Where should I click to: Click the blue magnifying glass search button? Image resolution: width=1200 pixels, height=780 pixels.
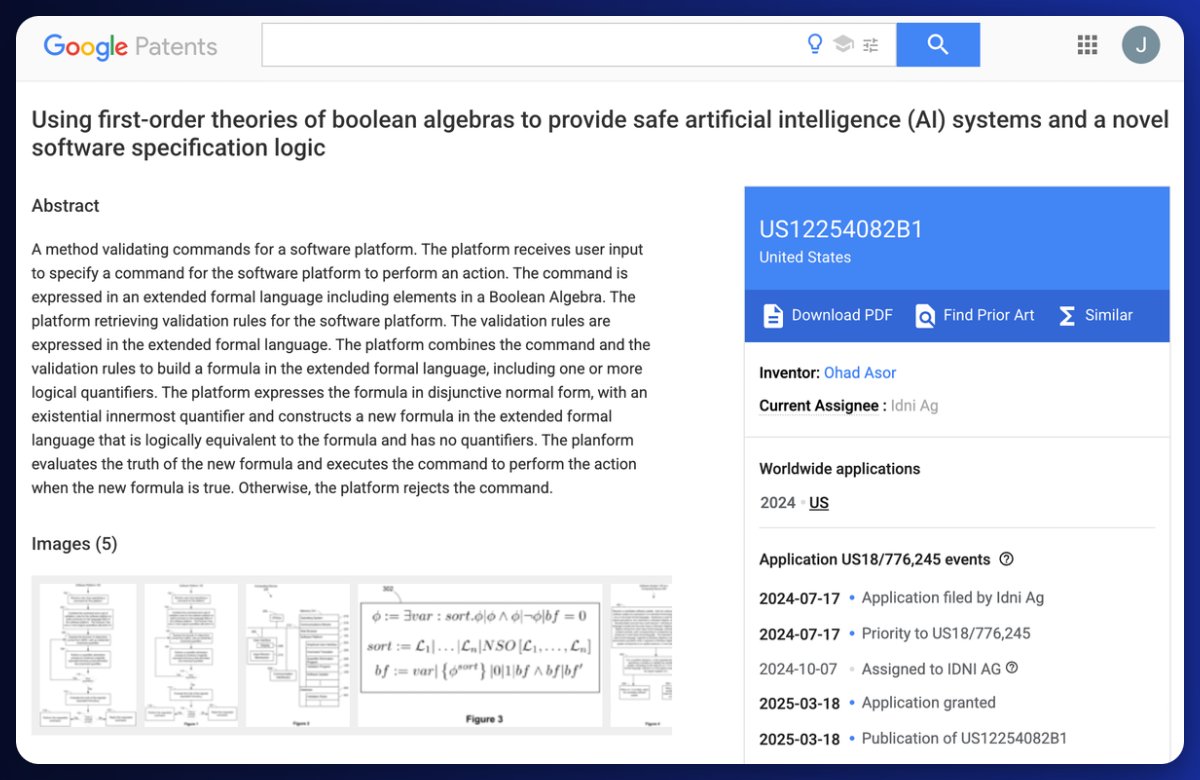(937, 43)
